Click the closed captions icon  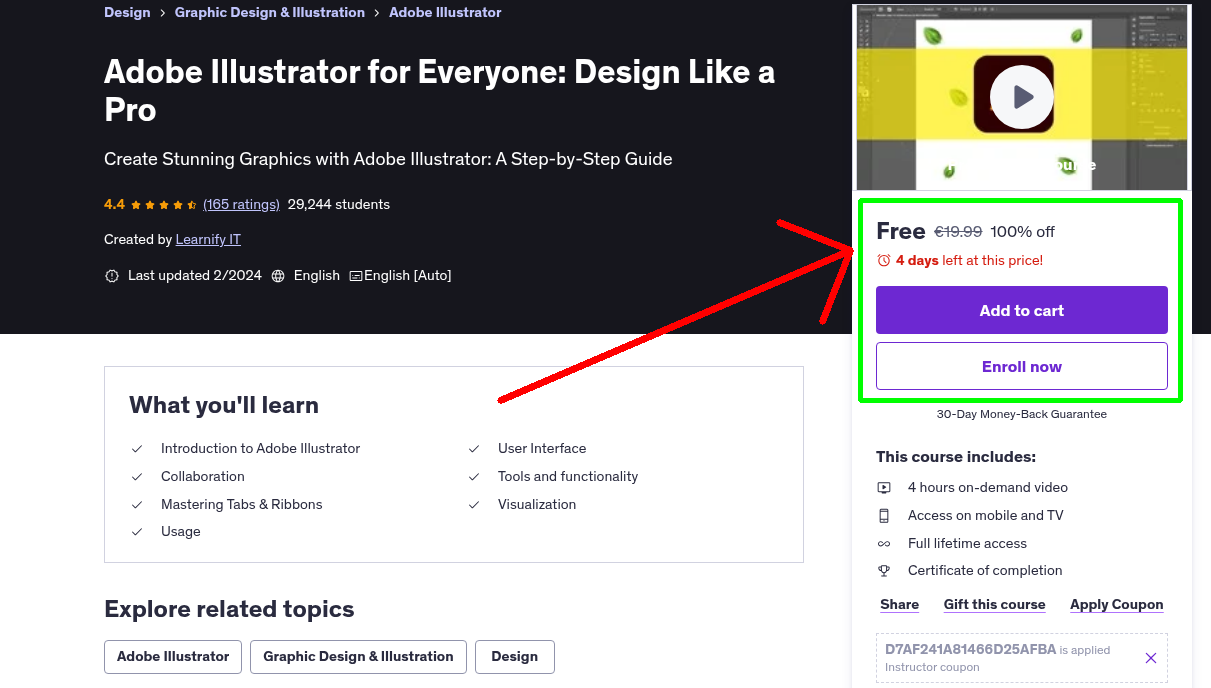356,276
